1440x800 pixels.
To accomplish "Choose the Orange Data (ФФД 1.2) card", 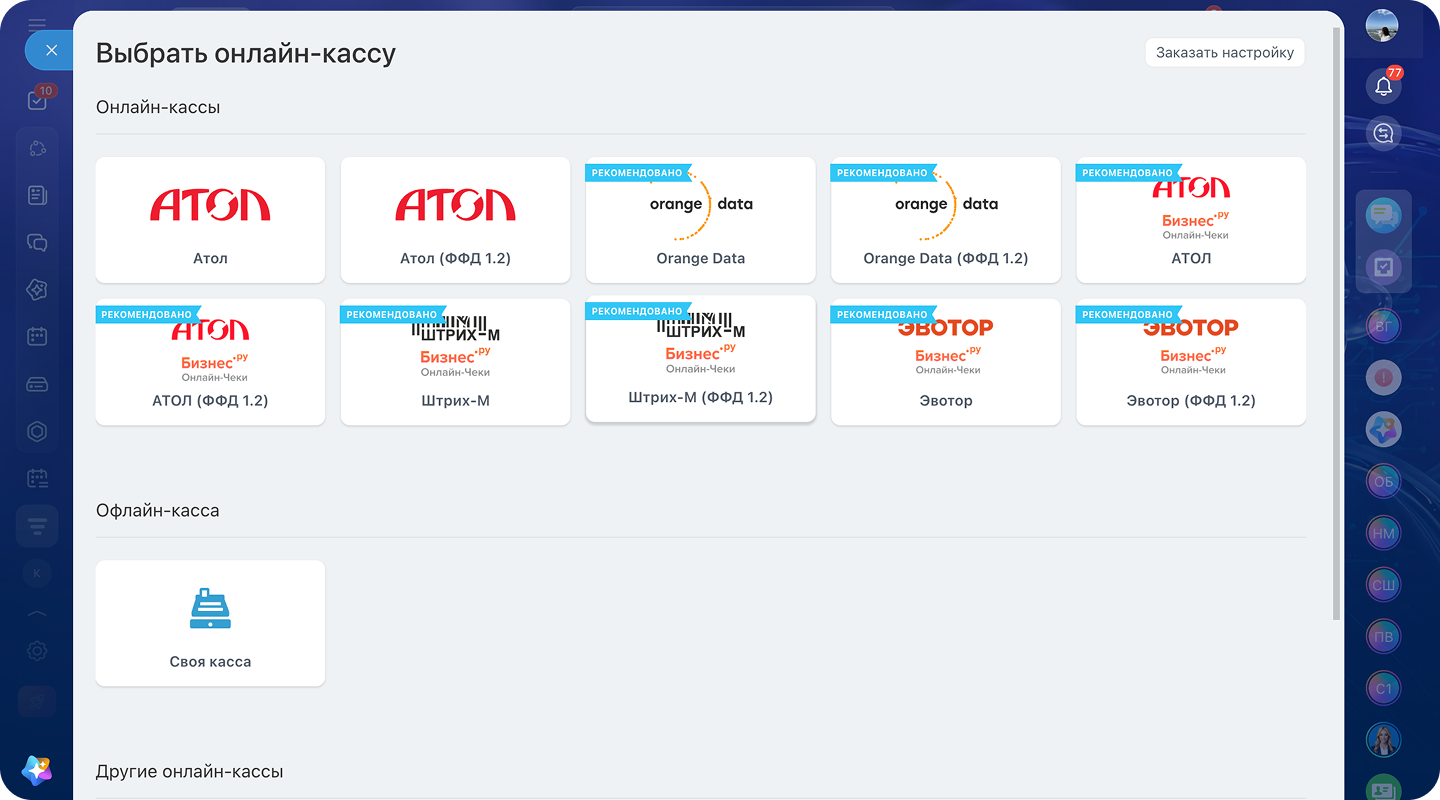I will pos(945,220).
